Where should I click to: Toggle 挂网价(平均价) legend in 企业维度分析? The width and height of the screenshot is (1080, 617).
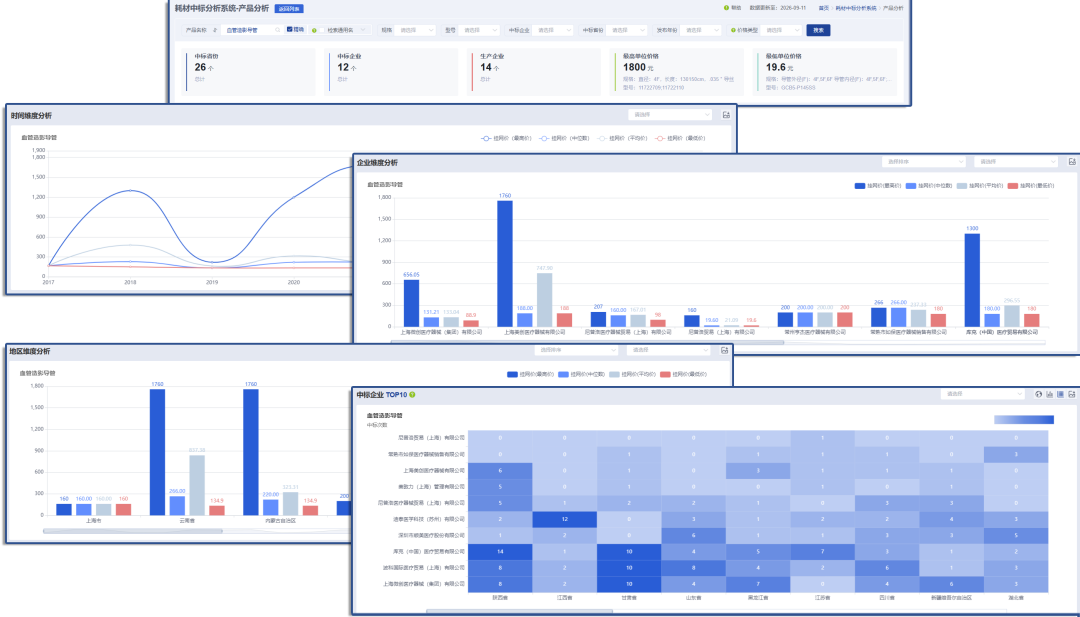(979, 186)
